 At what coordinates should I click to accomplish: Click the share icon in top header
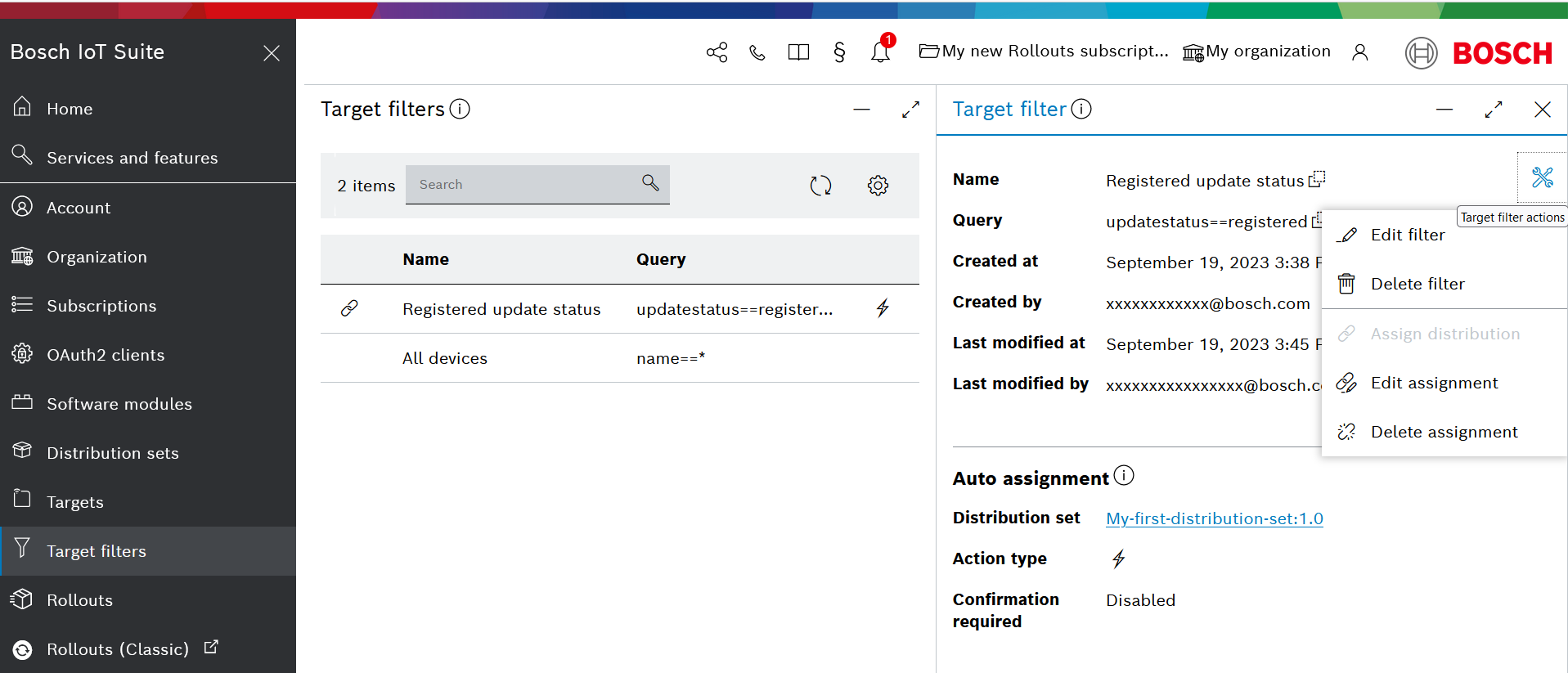[717, 52]
